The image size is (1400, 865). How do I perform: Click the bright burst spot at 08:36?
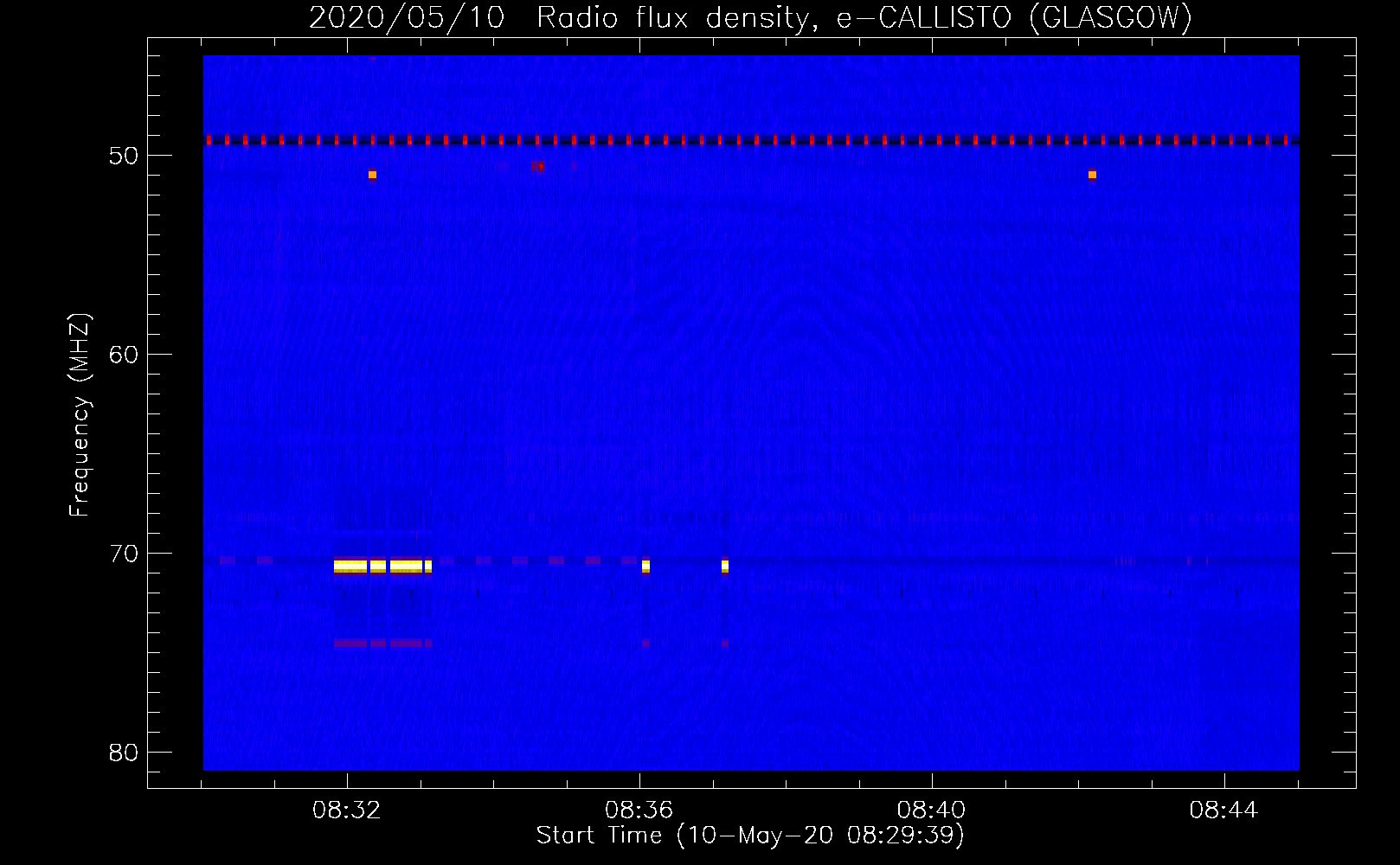tap(645, 567)
